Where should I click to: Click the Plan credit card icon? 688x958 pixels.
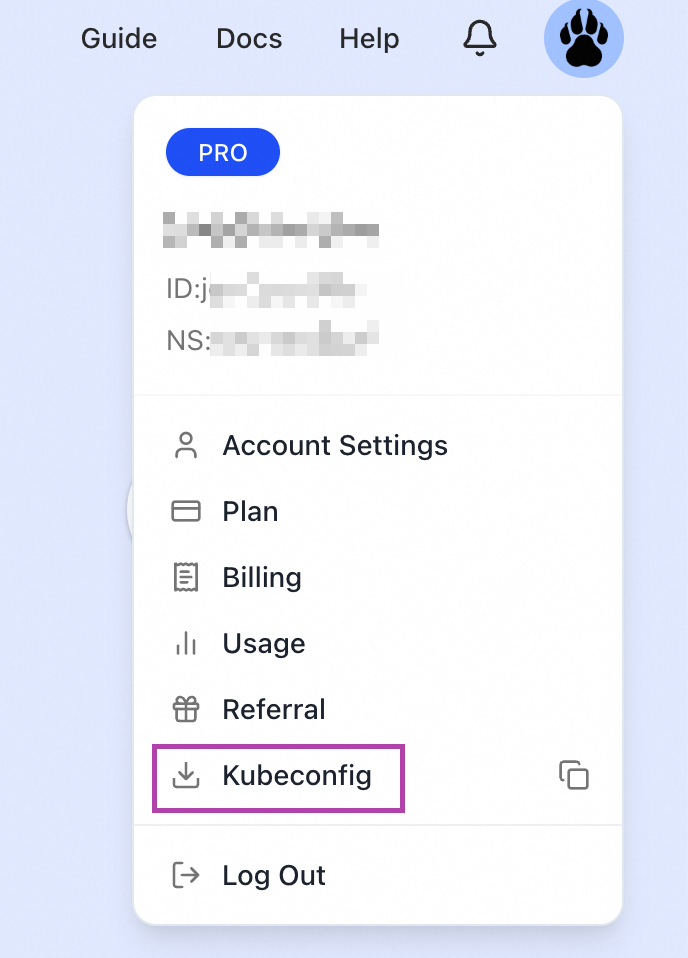coord(186,511)
